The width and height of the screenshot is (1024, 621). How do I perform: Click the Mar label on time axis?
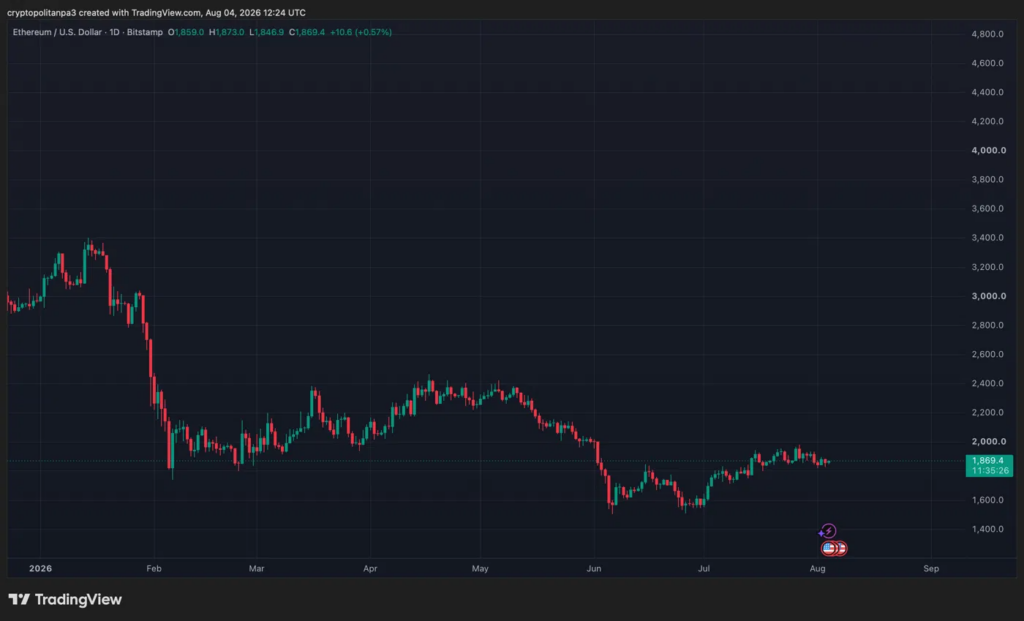pyautogui.click(x=257, y=569)
